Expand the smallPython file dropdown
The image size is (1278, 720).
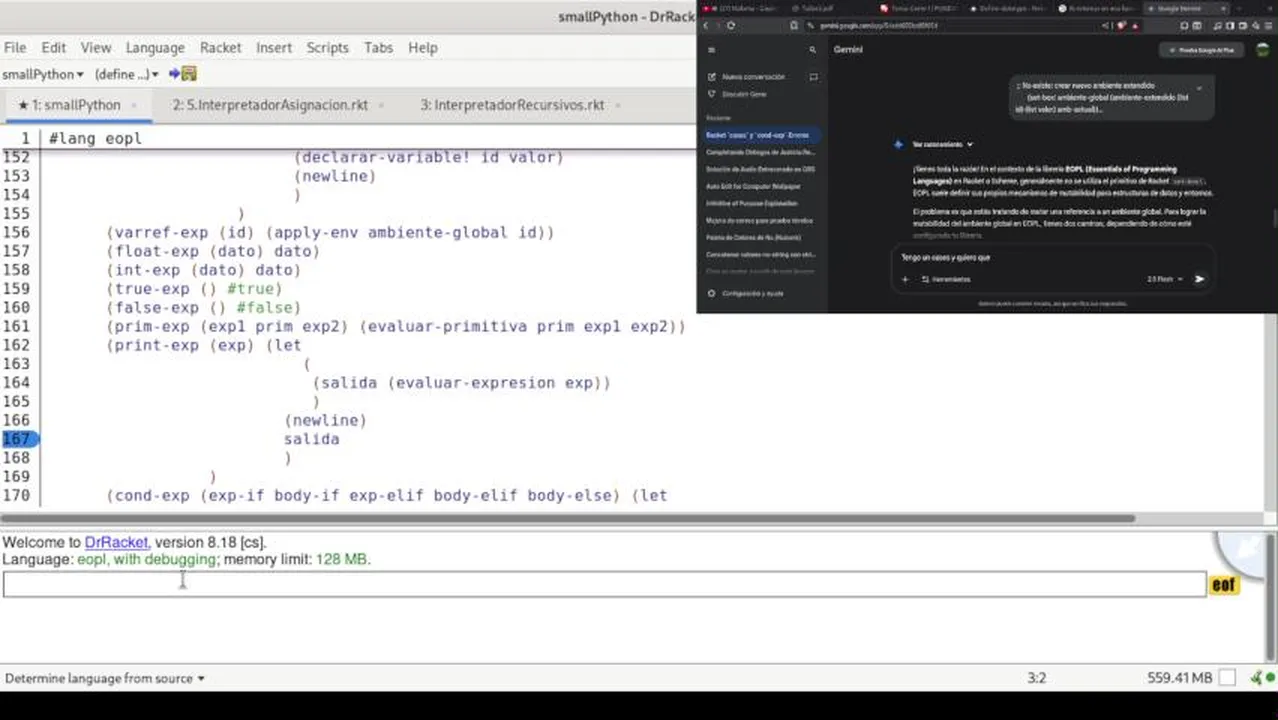click(43, 74)
